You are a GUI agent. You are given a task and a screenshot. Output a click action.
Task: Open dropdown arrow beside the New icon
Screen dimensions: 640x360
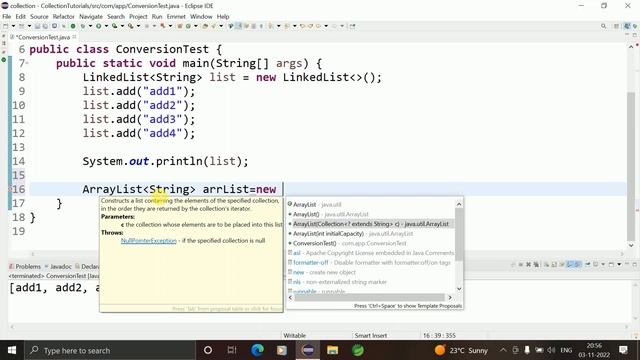(13, 26)
